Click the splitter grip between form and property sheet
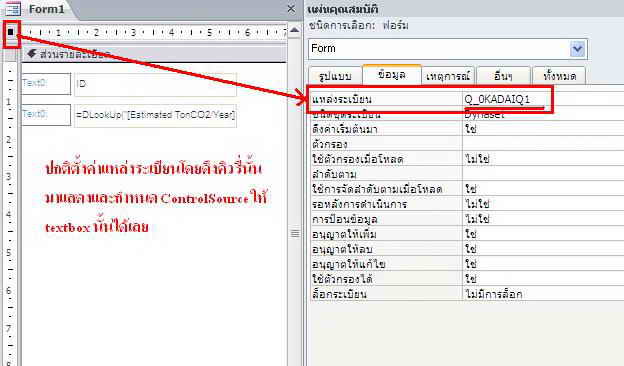This screenshot has width=624, height=366. (295, 234)
